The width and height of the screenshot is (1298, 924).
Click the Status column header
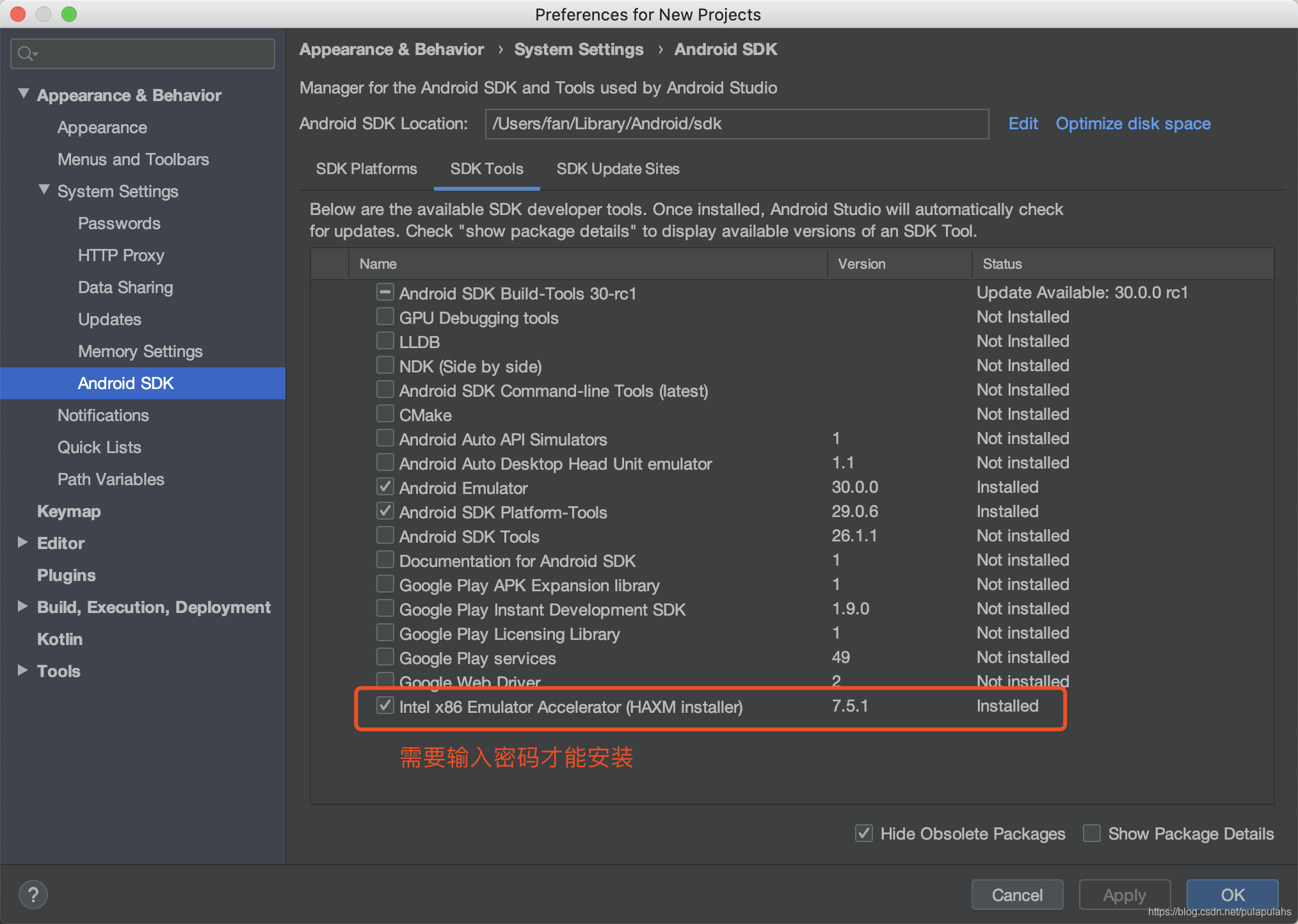1123,264
